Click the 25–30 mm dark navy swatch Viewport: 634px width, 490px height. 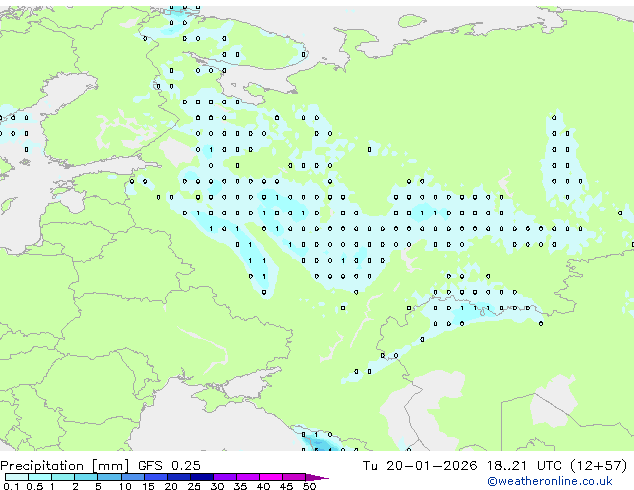click(x=202, y=477)
